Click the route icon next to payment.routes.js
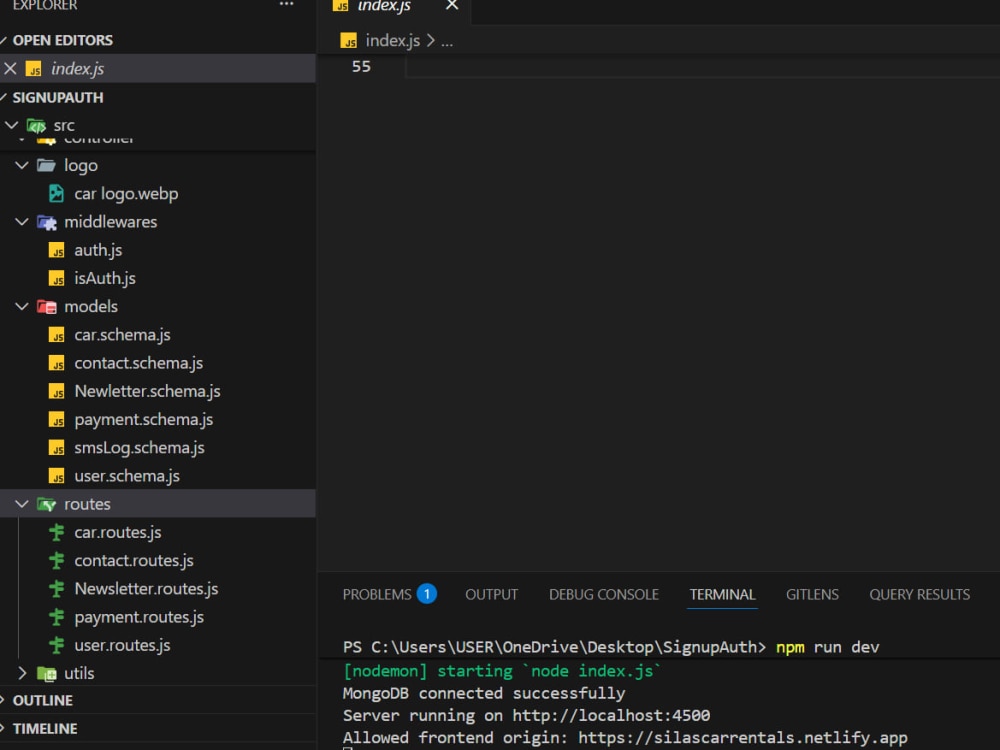The height and width of the screenshot is (750, 1000). pyautogui.click(x=57, y=617)
